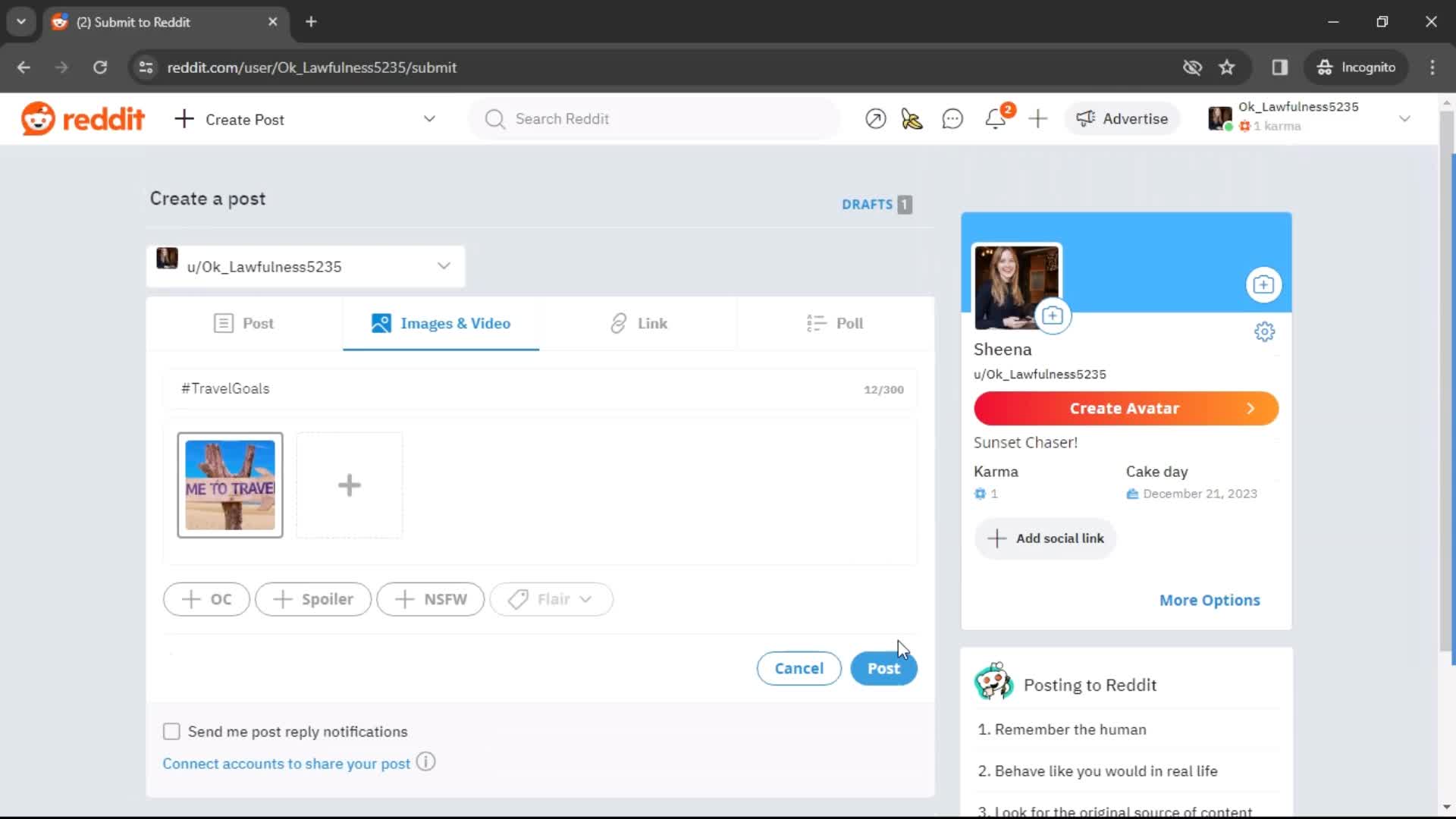Toggle the NSFW label on post
Screen dimensions: 1456x819
pos(432,598)
